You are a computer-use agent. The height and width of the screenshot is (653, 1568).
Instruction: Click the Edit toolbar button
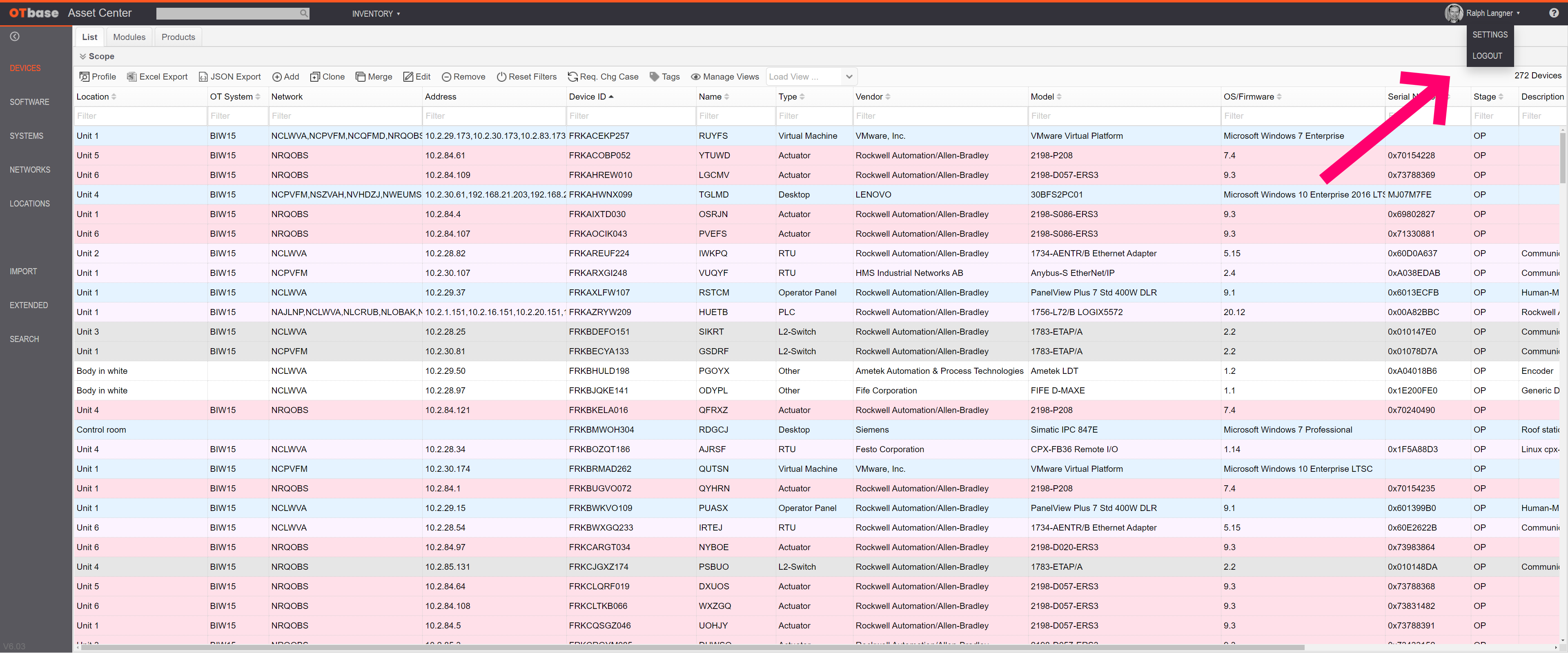(417, 77)
